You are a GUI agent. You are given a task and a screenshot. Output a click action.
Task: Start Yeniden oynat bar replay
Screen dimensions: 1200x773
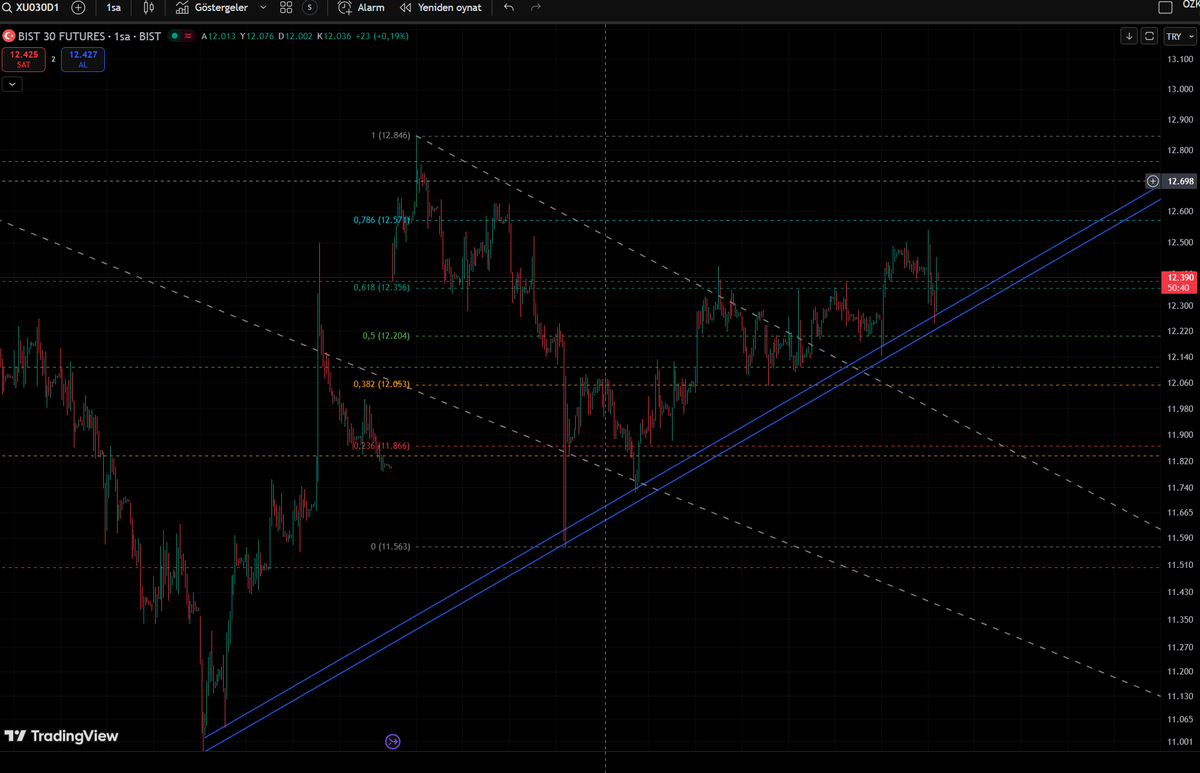[x=441, y=7]
